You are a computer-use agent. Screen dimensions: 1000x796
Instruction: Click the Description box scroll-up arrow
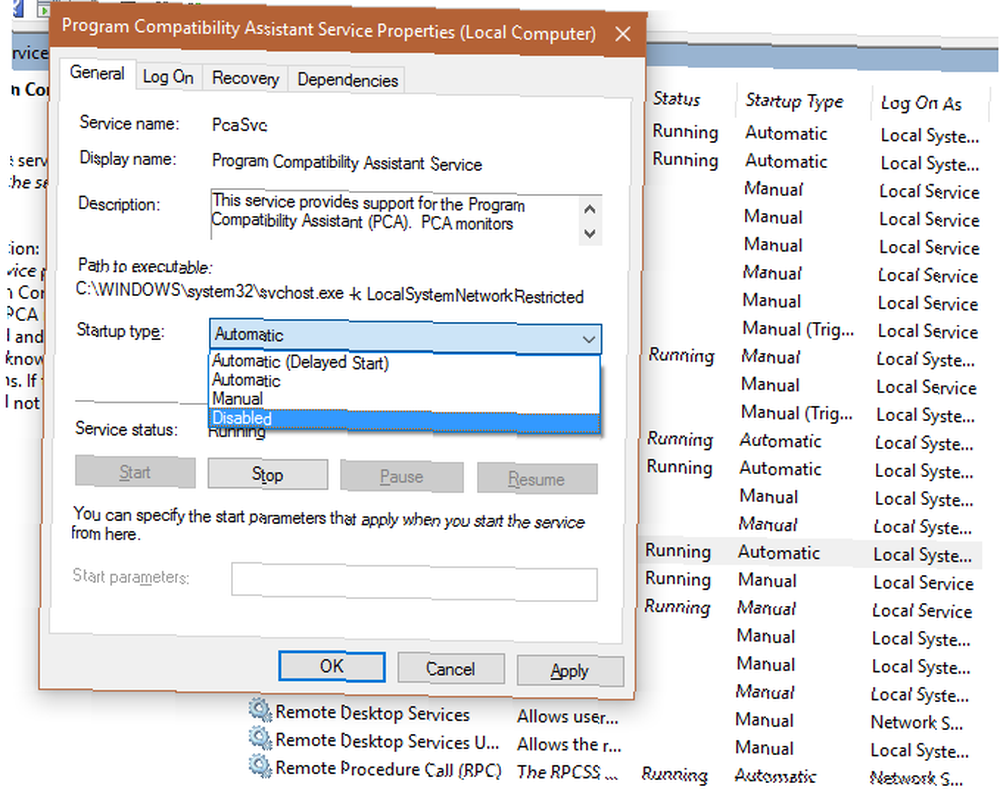click(x=590, y=209)
